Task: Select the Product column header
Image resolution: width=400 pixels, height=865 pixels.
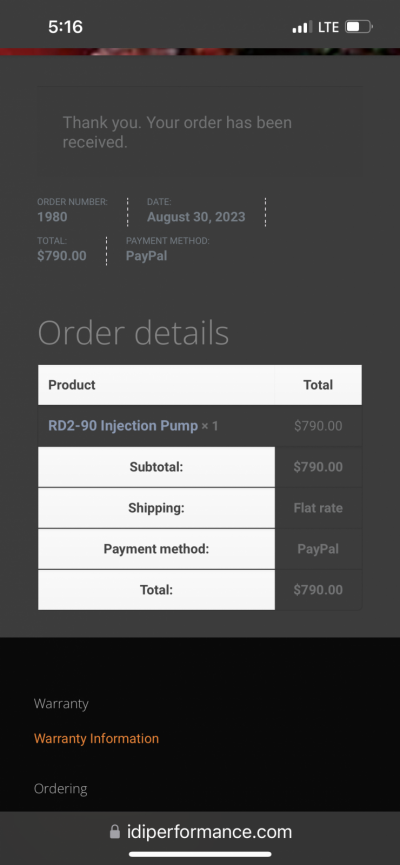Action: [x=72, y=385]
